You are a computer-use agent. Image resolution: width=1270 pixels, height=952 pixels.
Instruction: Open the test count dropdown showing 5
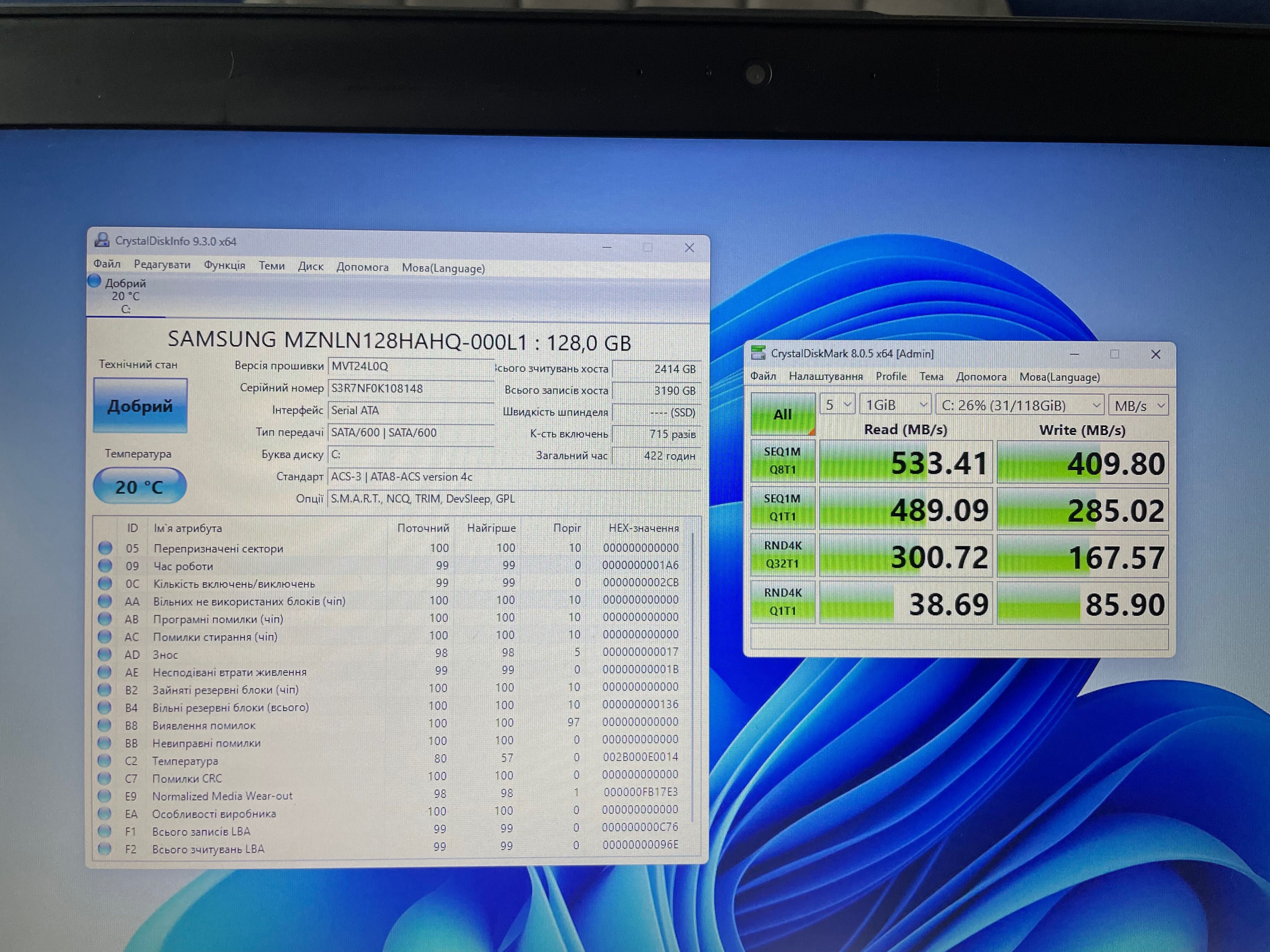click(838, 405)
